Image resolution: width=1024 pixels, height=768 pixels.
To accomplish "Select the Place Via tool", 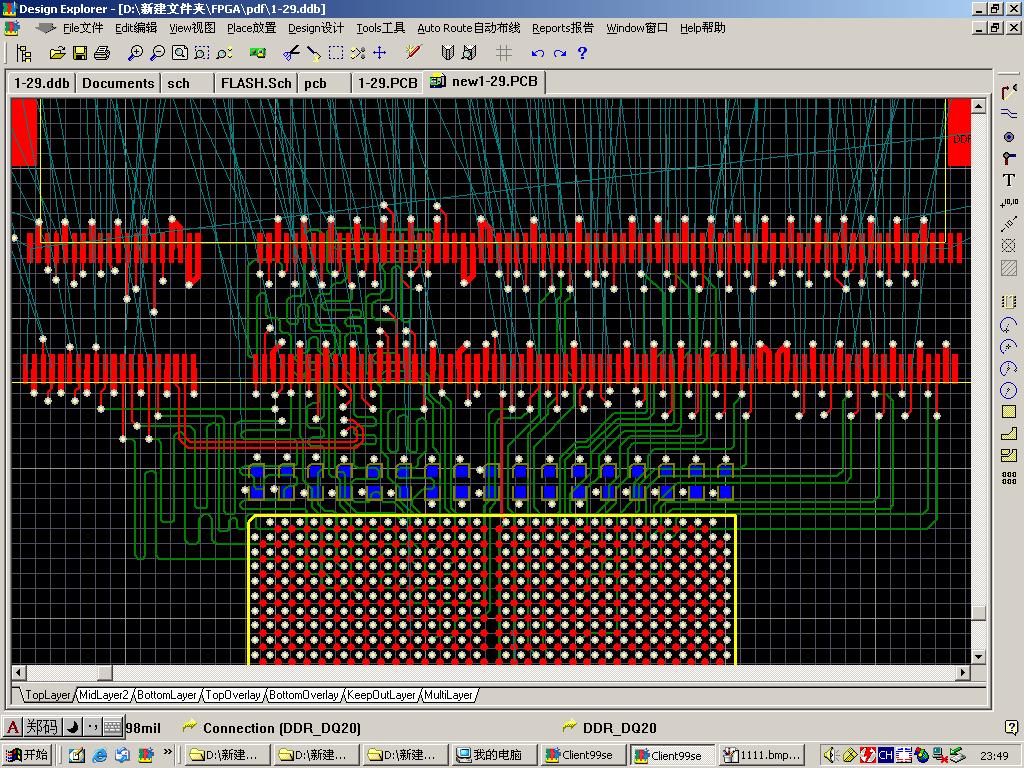I will point(1008,158).
